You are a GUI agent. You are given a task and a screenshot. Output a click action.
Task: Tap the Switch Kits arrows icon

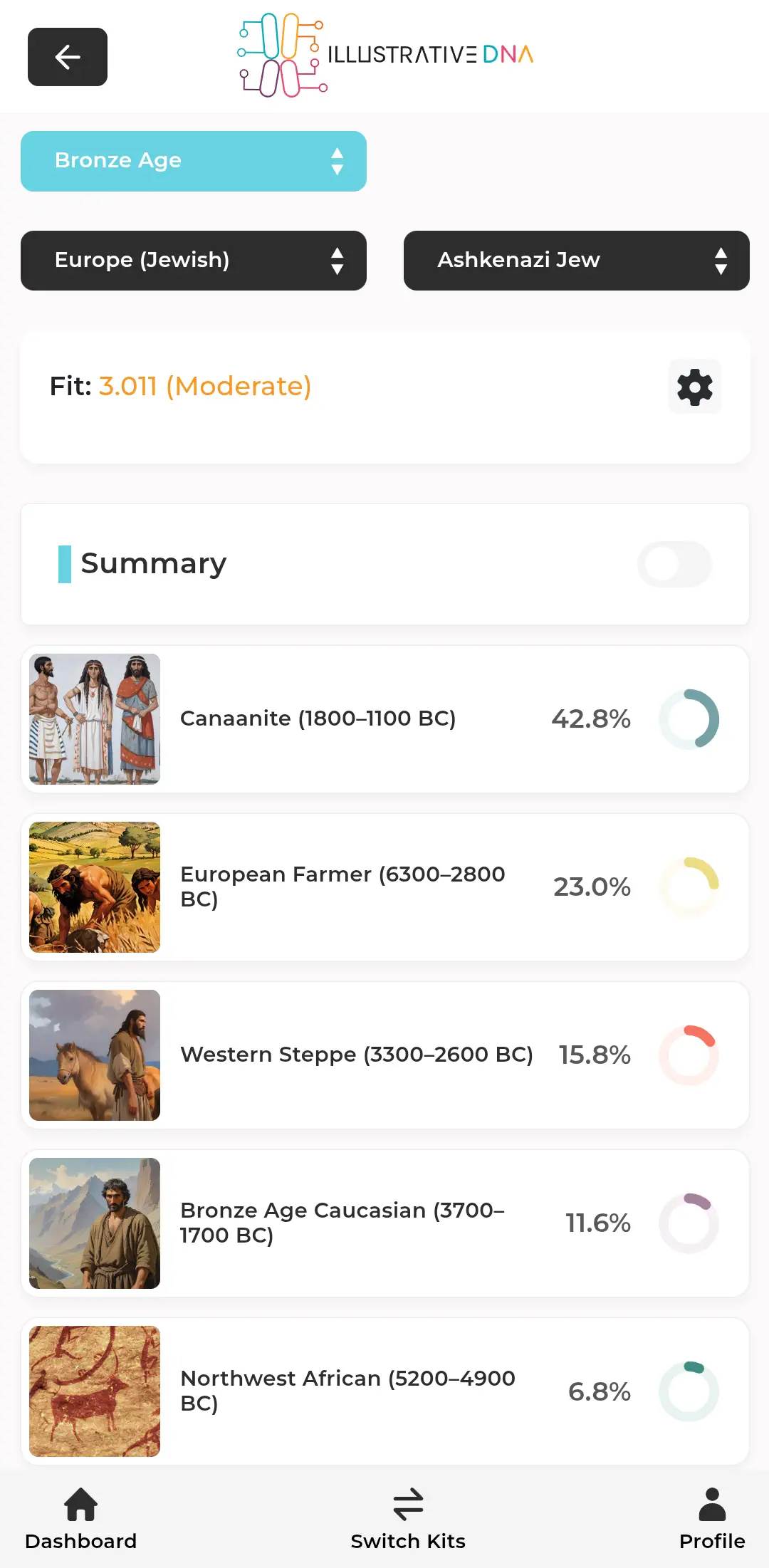408,1504
